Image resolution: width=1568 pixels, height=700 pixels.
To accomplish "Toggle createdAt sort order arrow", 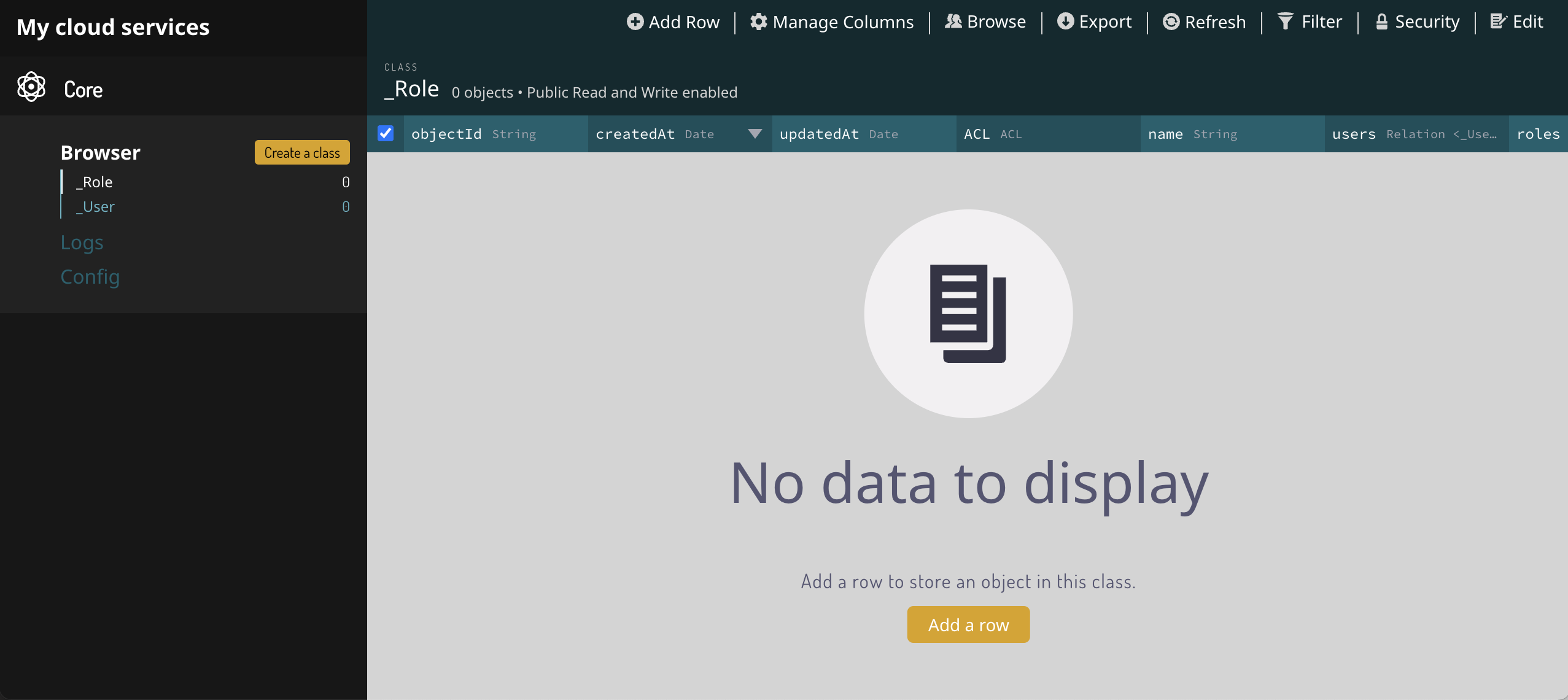I will pyautogui.click(x=755, y=133).
